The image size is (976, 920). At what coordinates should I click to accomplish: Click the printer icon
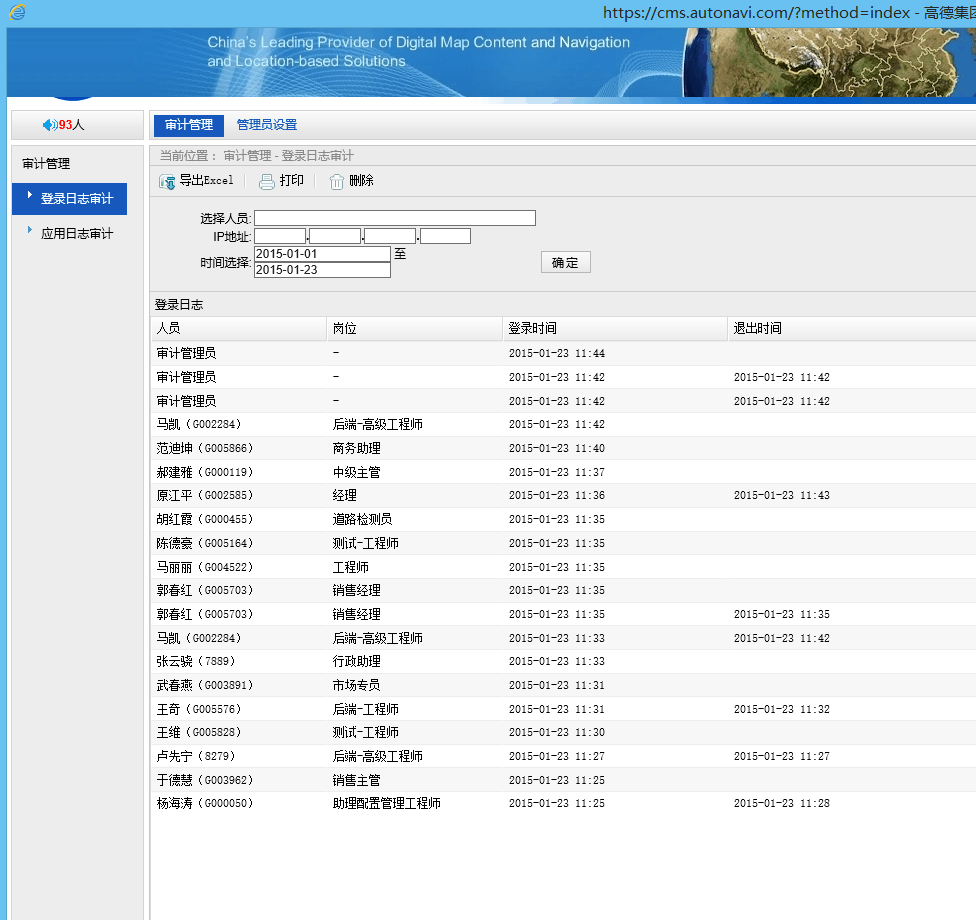(x=266, y=181)
